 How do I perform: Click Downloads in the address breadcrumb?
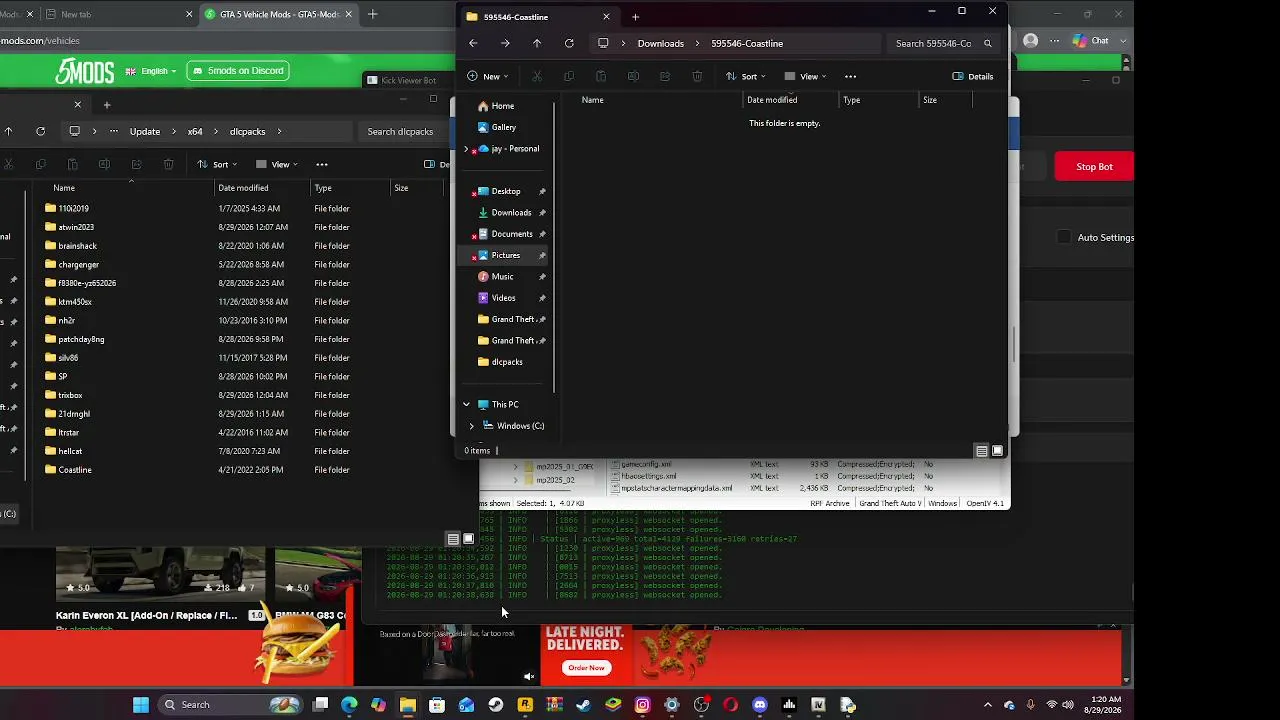pyautogui.click(x=660, y=43)
